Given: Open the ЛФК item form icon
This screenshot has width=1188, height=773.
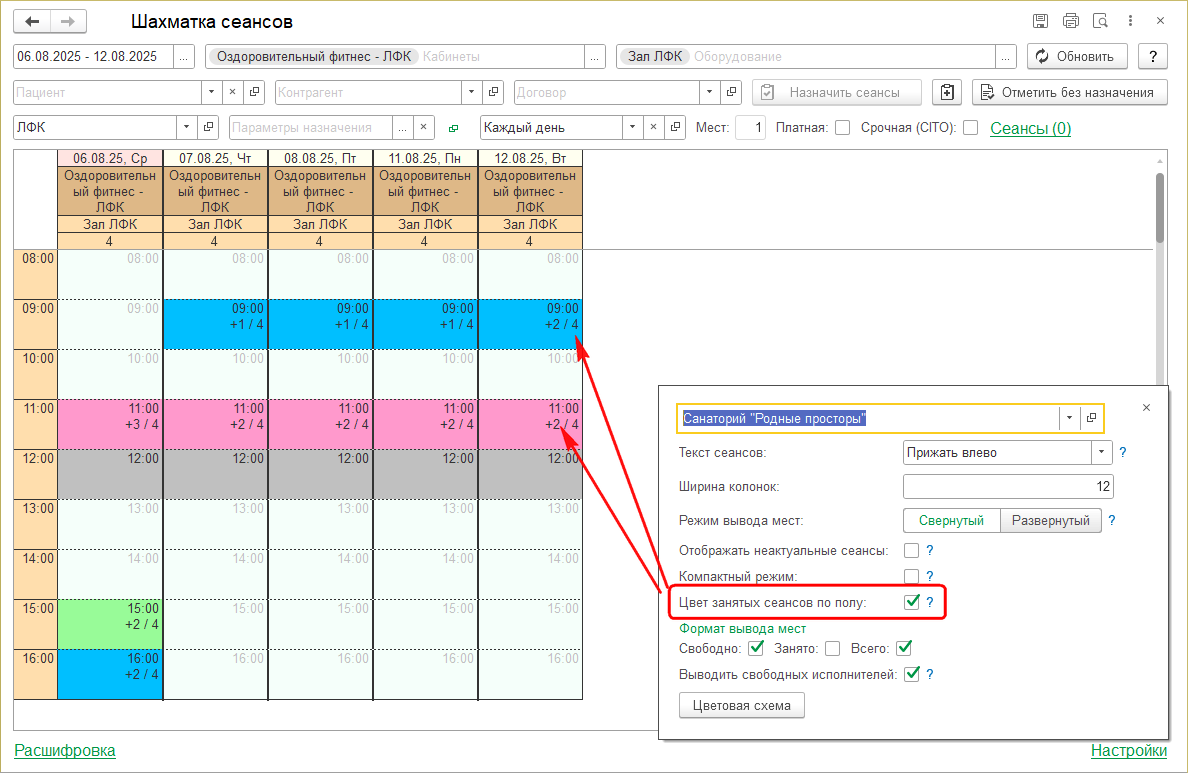Looking at the screenshot, I should tap(208, 127).
